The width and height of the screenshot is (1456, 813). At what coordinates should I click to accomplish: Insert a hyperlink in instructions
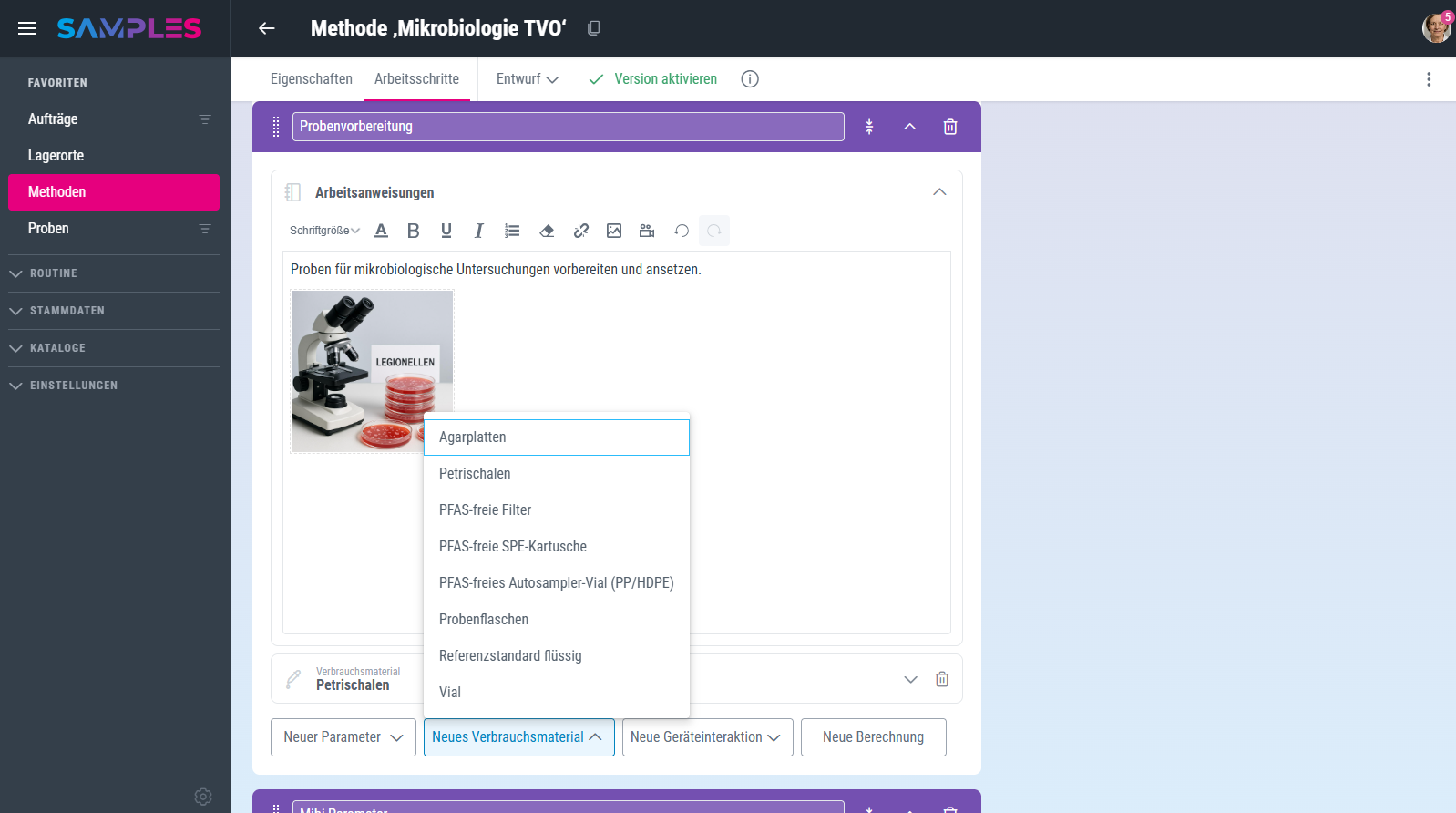580,231
